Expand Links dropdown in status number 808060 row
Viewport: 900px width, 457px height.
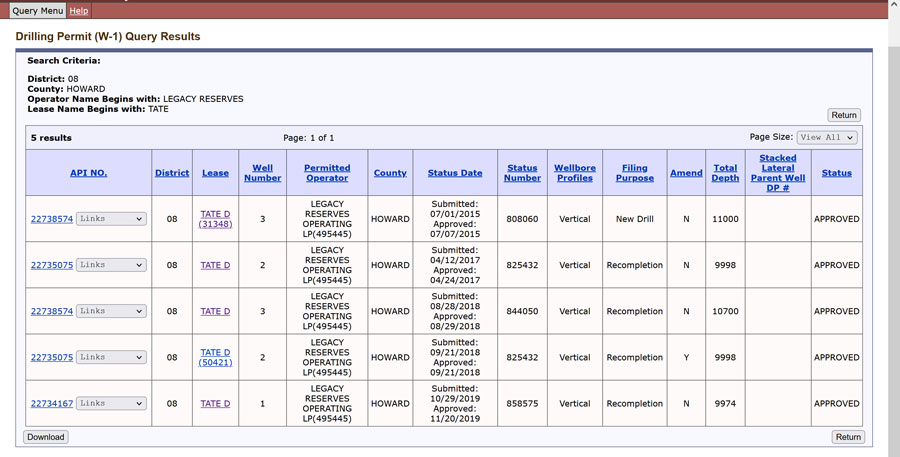click(111, 219)
